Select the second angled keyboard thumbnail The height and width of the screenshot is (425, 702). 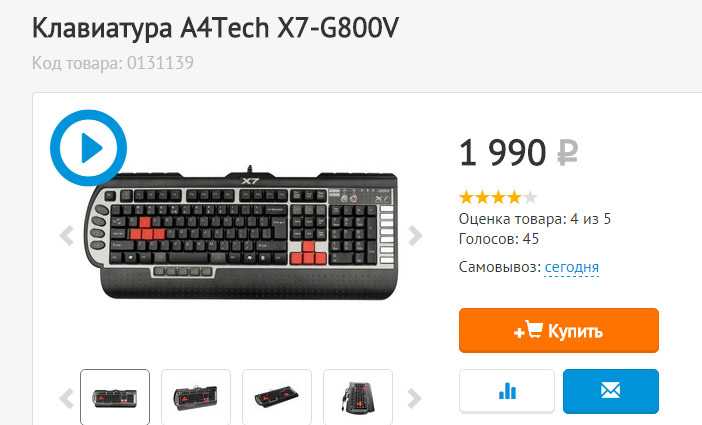(x=196, y=397)
